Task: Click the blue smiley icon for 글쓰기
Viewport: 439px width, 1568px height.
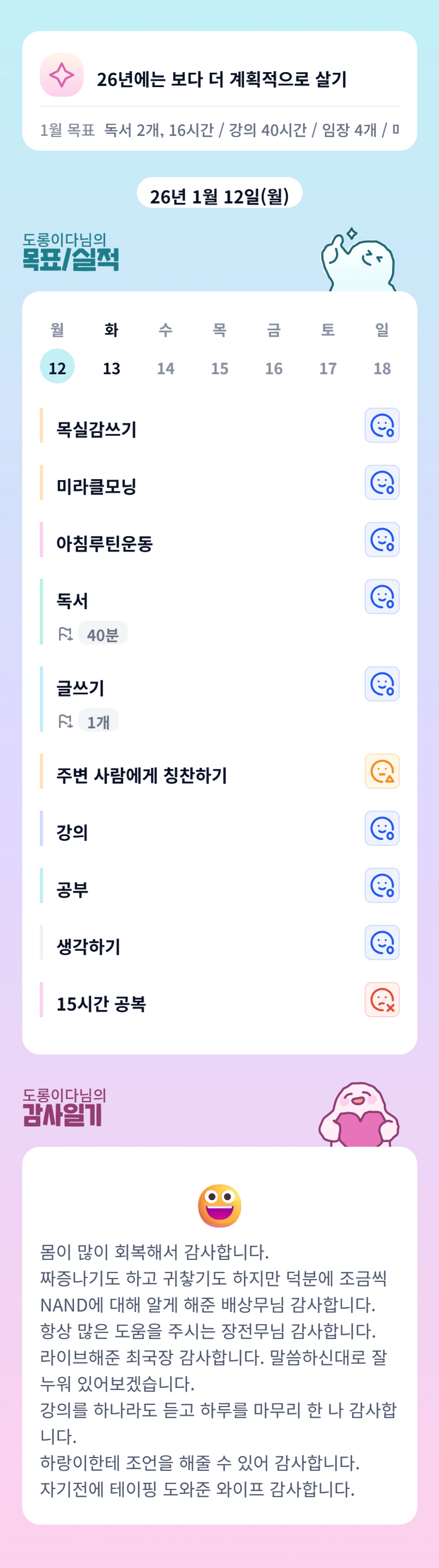Action: coord(382,684)
